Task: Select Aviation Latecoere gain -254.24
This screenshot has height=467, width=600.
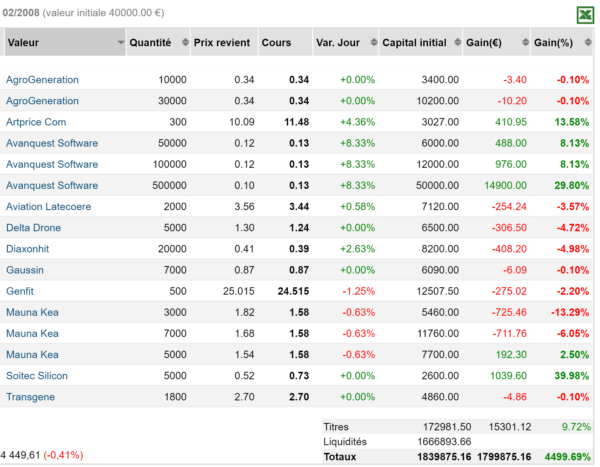Action: point(509,207)
